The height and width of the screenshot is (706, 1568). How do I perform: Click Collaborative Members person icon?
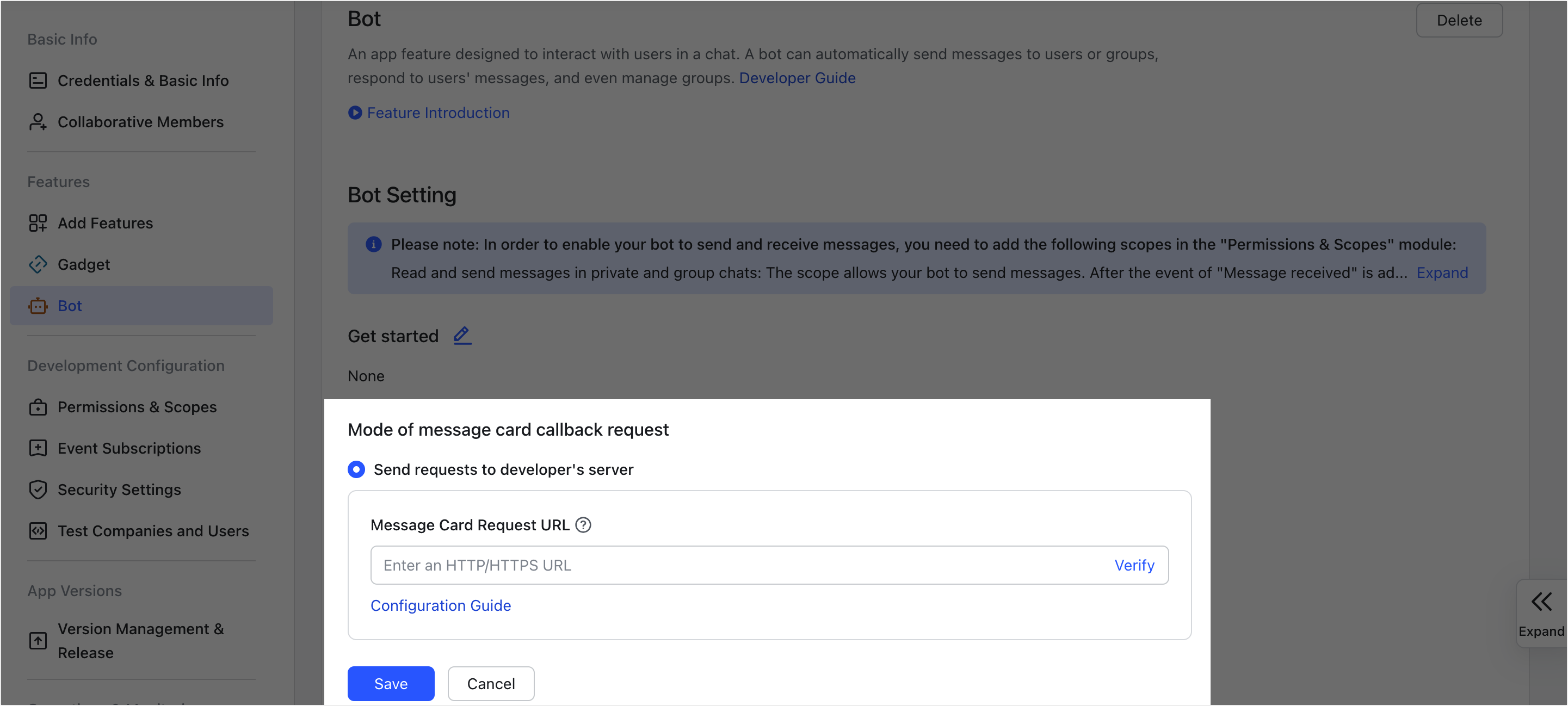[x=38, y=122]
